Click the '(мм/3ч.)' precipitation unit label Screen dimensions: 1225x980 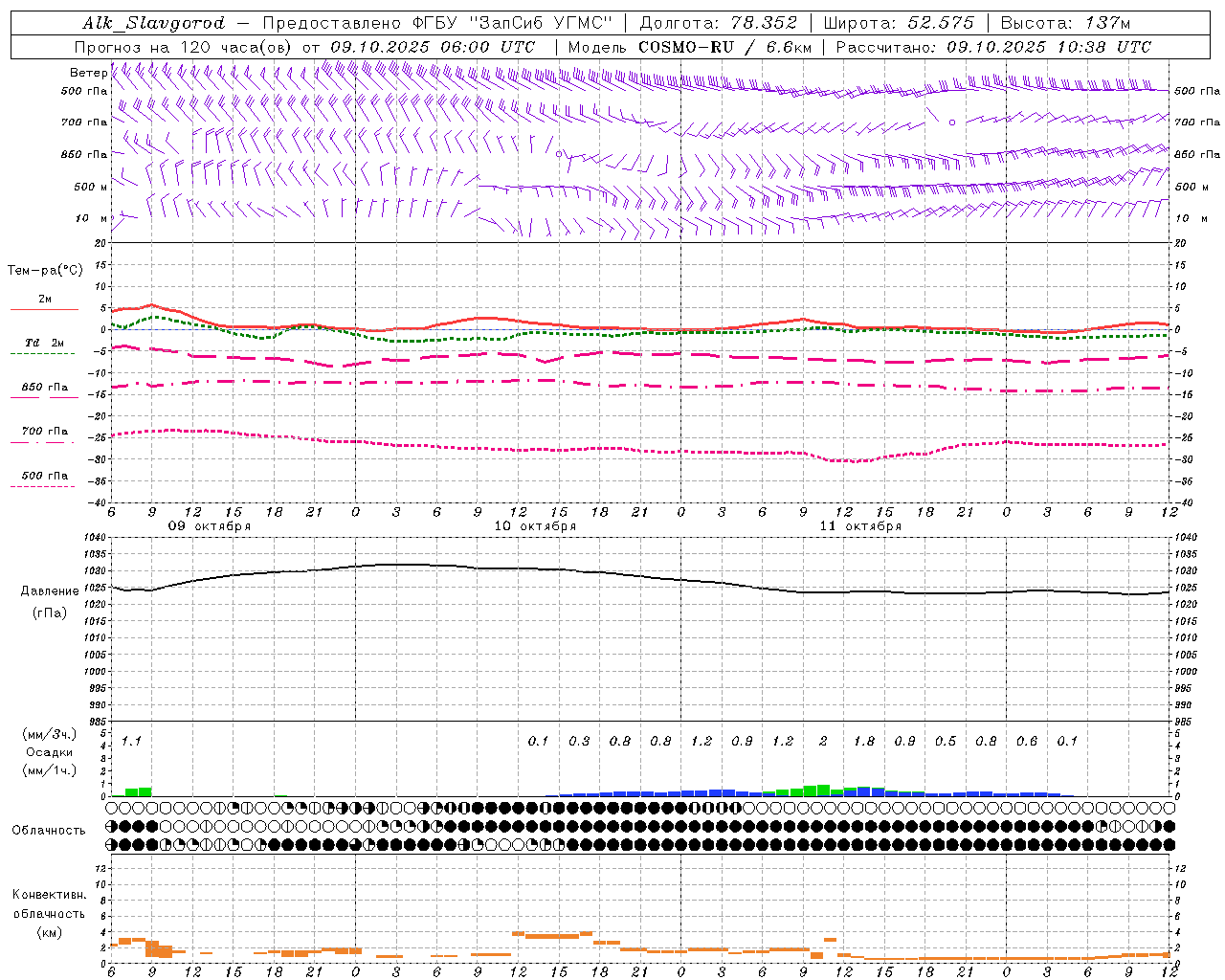coord(50,734)
